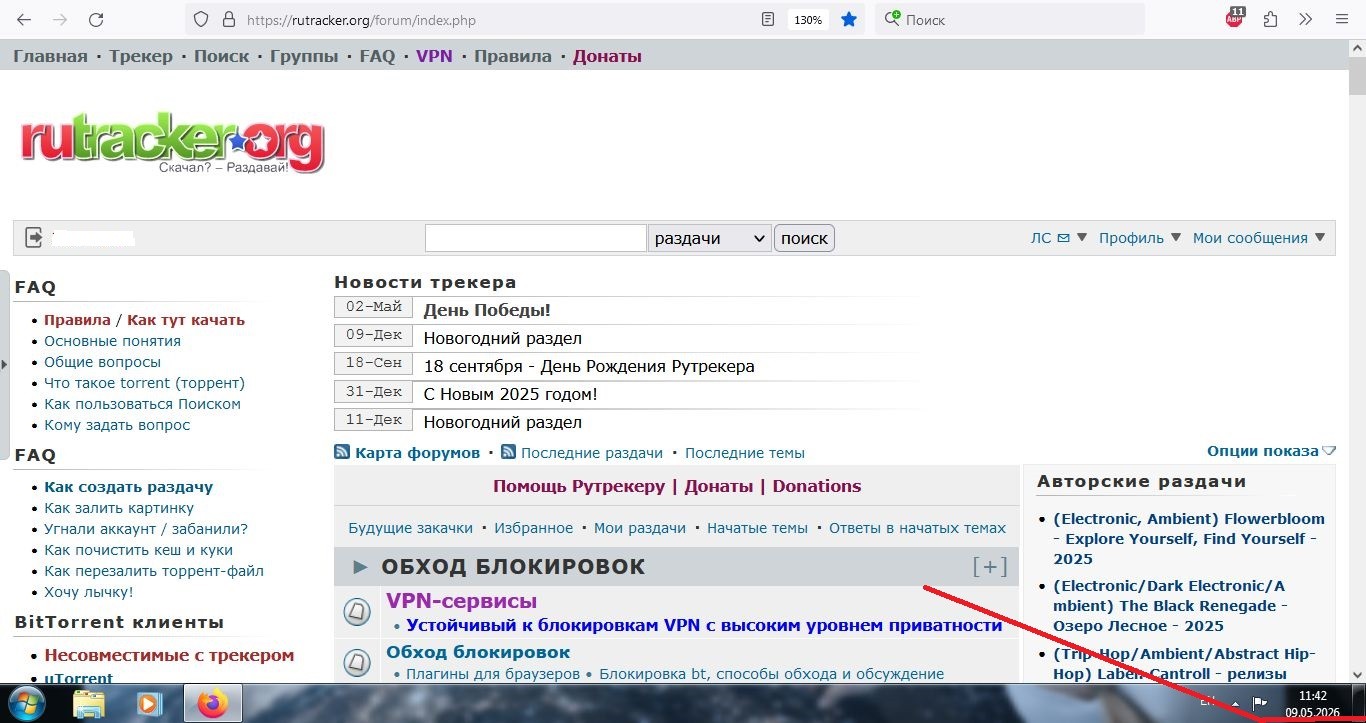Open Ответы в начатых темах link
Screen dimensions: 1366x723
[917, 528]
